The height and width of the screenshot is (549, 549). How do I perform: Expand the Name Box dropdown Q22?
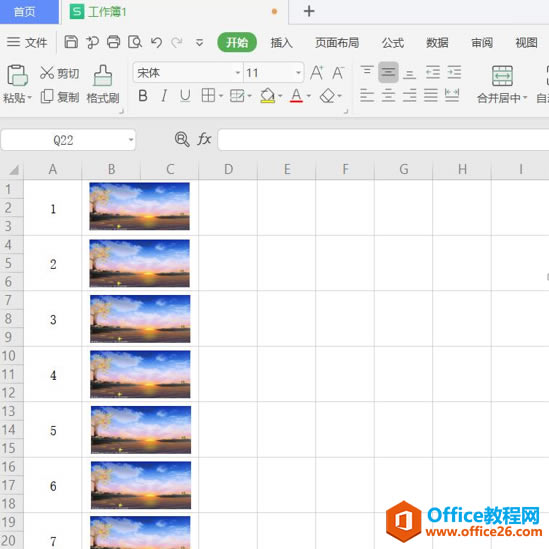click(131, 140)
